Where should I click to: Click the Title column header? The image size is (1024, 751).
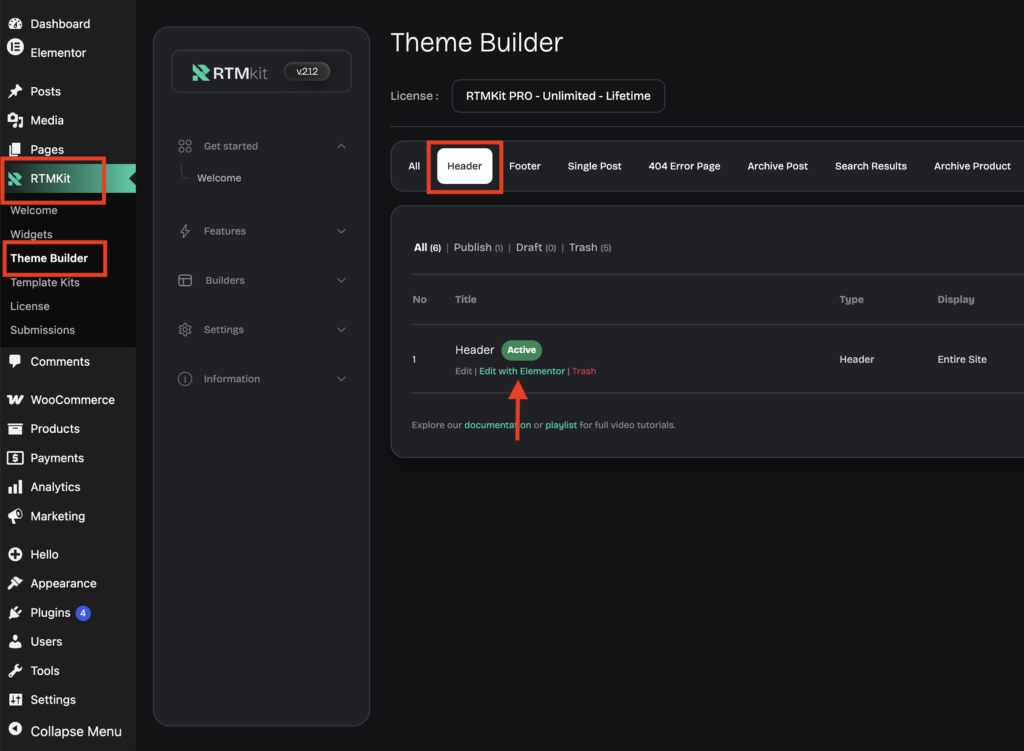[466, 299]
